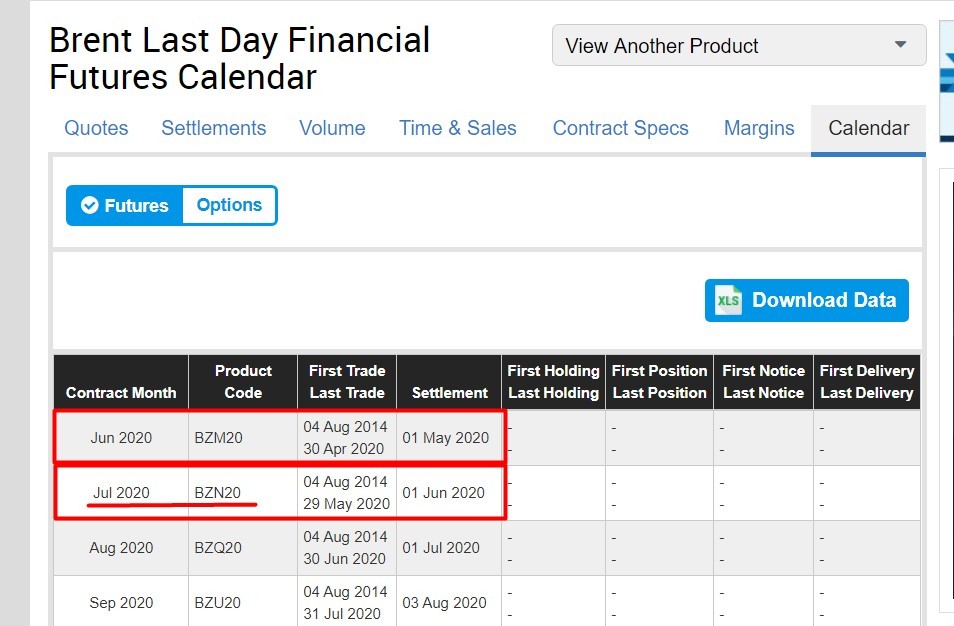Screen dimensions: 954x626
Task: Open the Quotes tab
Action: coord(96,128)
